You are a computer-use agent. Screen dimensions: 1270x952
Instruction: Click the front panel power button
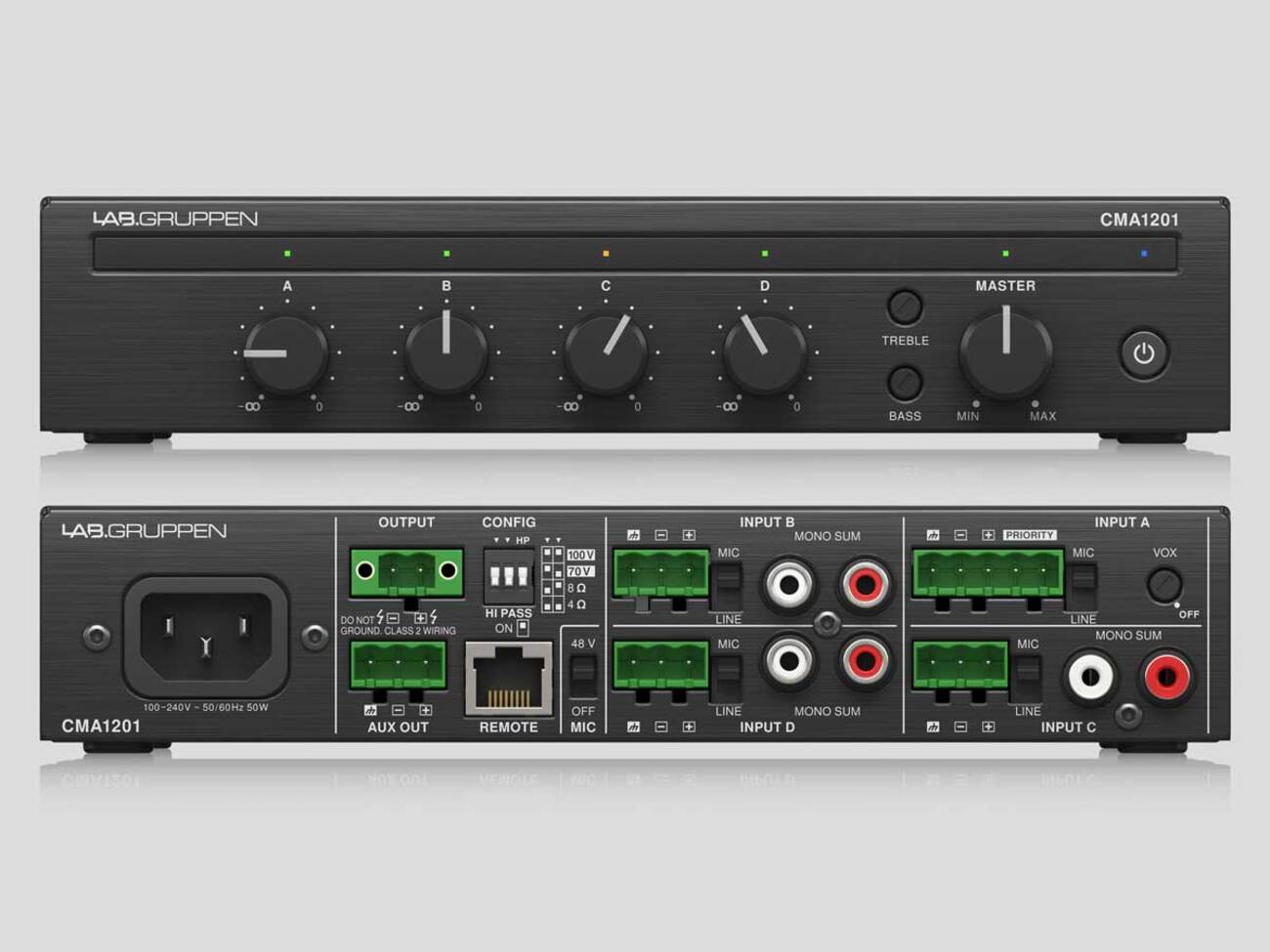click(x=1144, y=352)
